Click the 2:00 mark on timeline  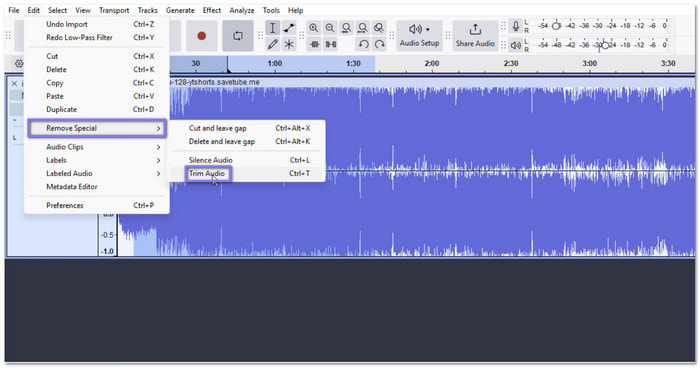[432, 63]
